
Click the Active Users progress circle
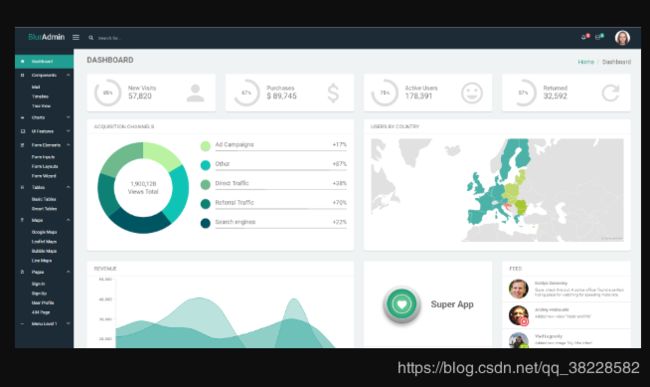tap(385, 93)
